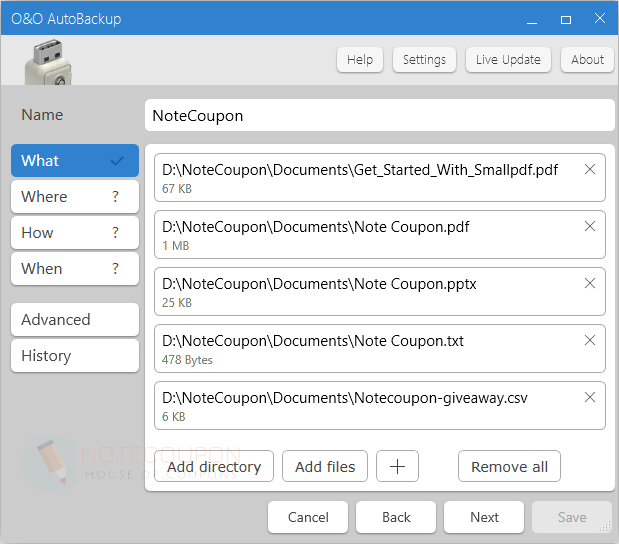Remove Note Coupon.pptx entry with X
The image size is (619, 545).
[x=590, y=283]
